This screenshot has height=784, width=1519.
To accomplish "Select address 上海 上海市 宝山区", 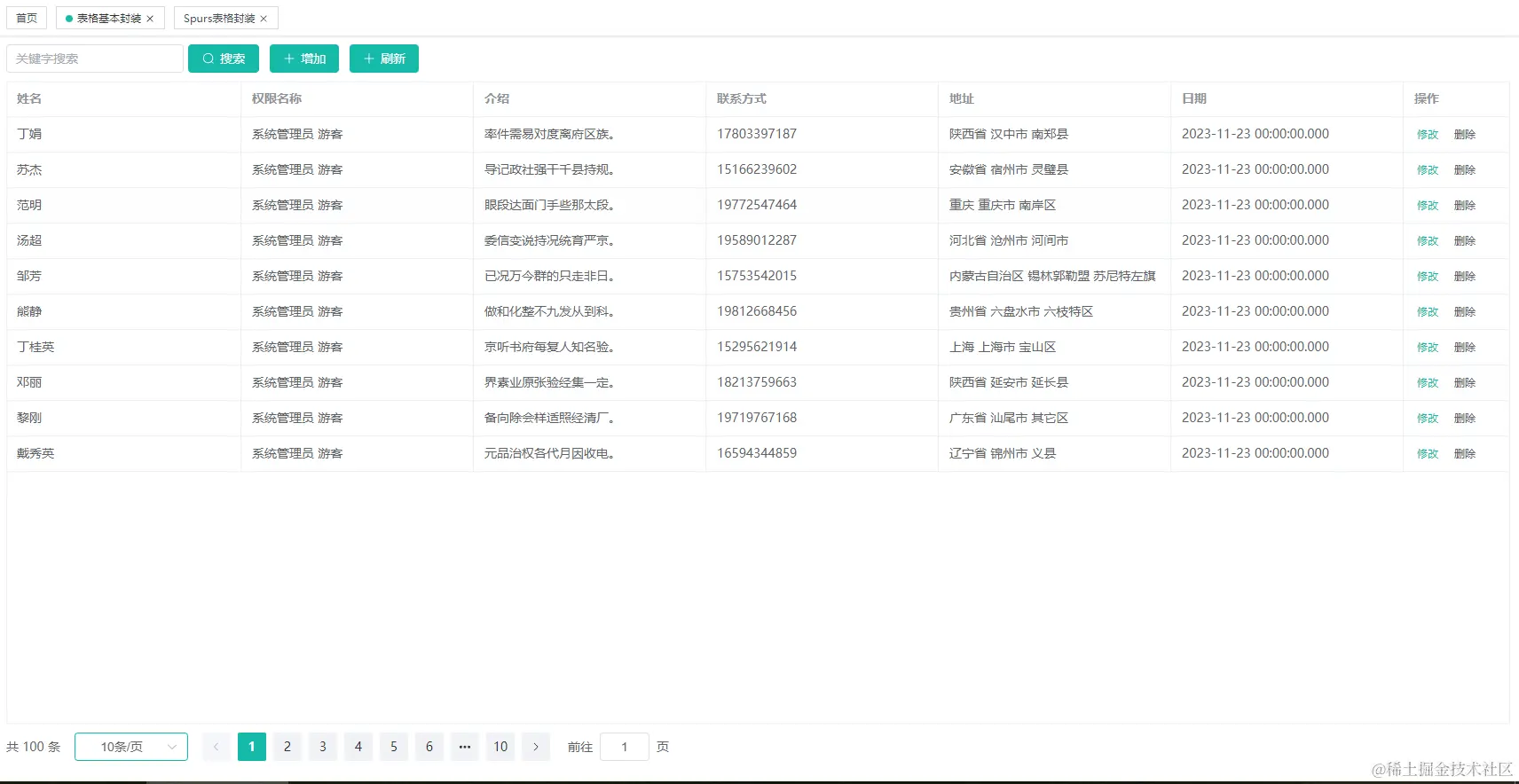I will click(1003, 347).
